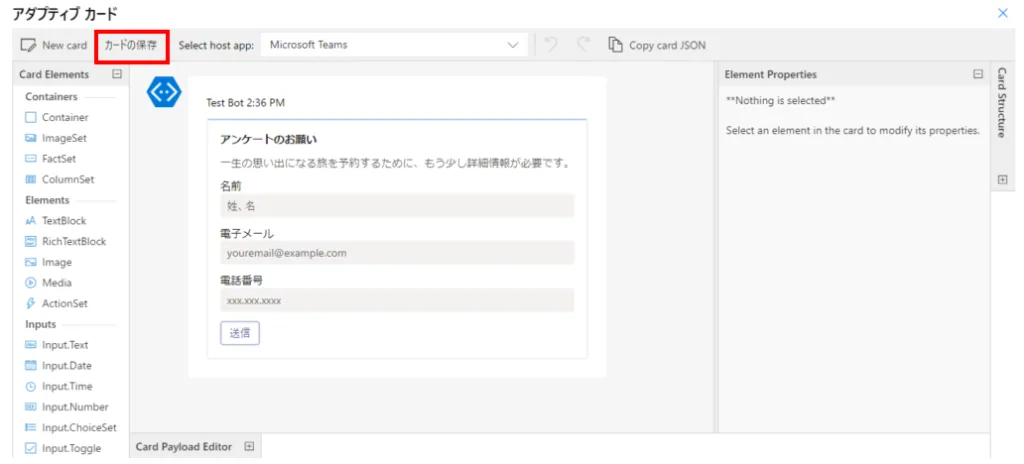Viewport: 1024px width, 464px height.
Task: Expand the Card Structure side panel
Action: pyautogui.click(x=1002, y=180)
